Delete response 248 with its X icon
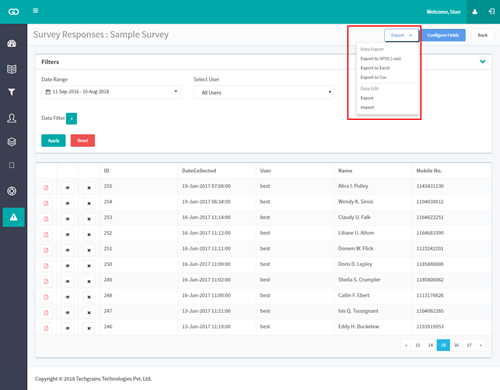The width and height of the screenshot is (500, 390). pyautogui.click(x=89, y=297)
